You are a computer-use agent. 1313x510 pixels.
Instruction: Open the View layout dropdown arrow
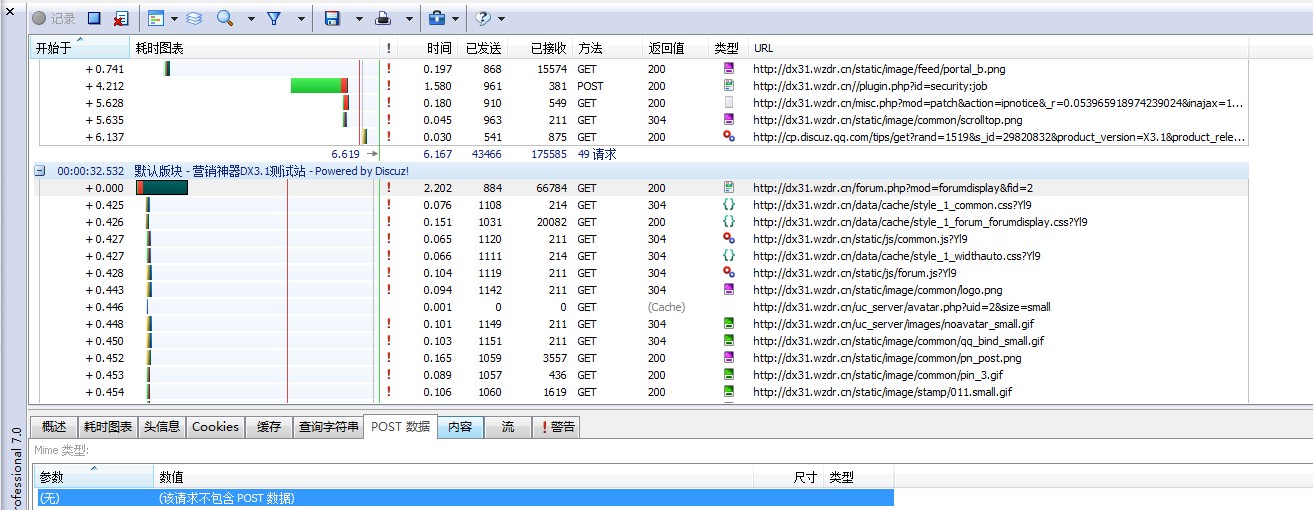click(174, 18)
